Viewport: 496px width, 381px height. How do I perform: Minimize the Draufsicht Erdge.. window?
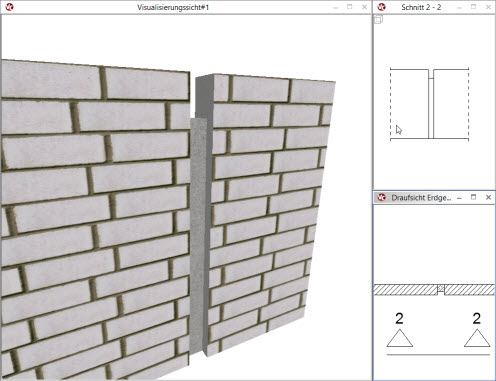(x=459, y=198)
